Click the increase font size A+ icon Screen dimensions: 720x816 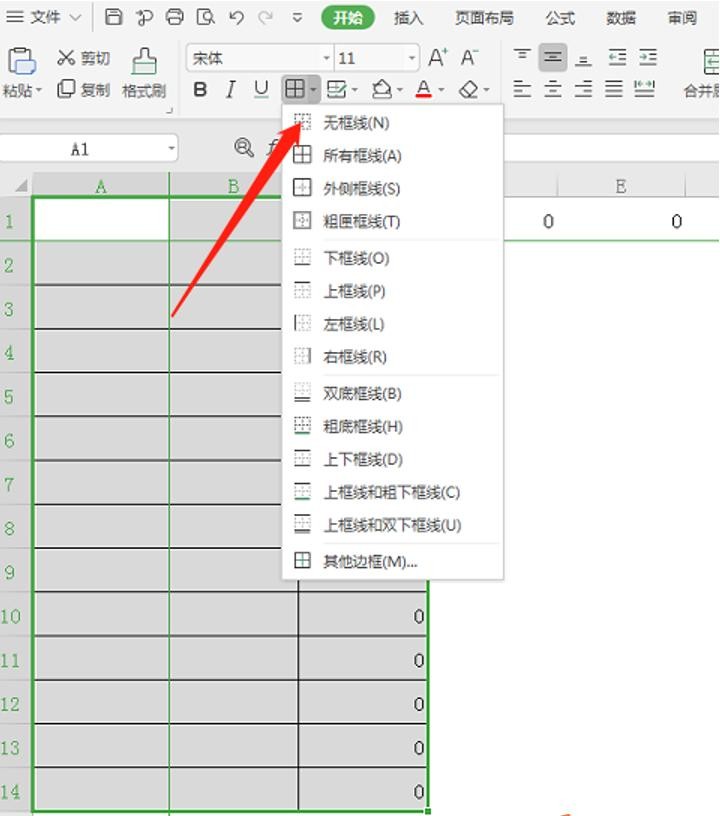point(438,58)
